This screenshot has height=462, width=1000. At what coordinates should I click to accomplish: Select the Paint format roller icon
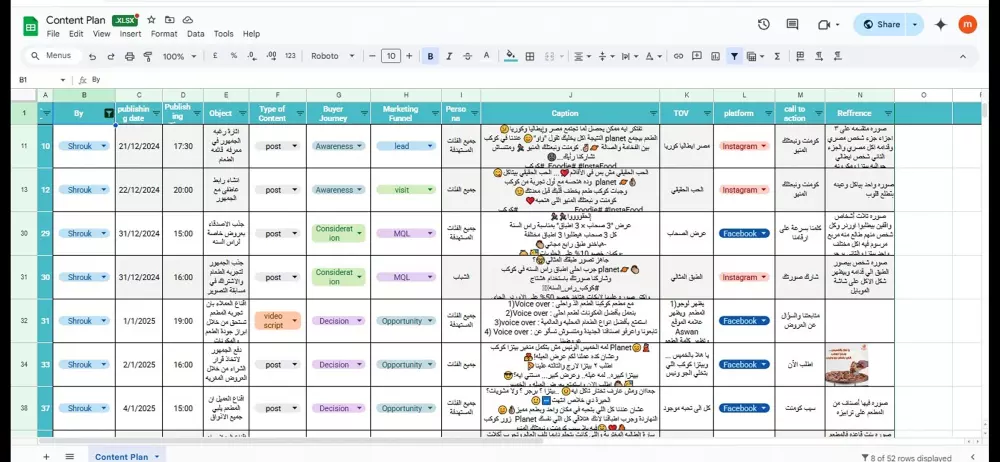click(x=148, y=57)
